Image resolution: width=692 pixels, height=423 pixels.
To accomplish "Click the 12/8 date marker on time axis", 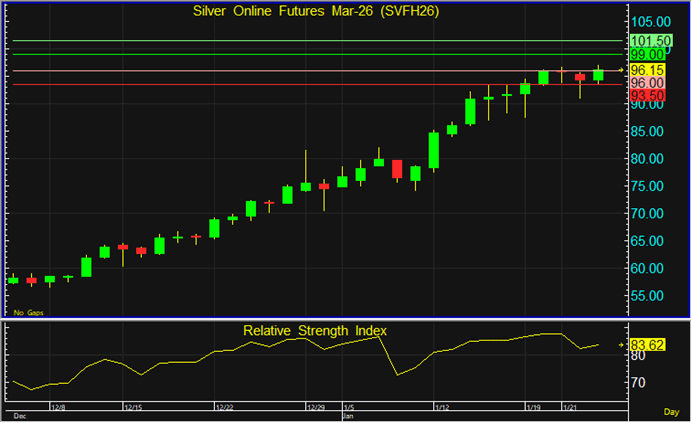I will tap(58, 408).
